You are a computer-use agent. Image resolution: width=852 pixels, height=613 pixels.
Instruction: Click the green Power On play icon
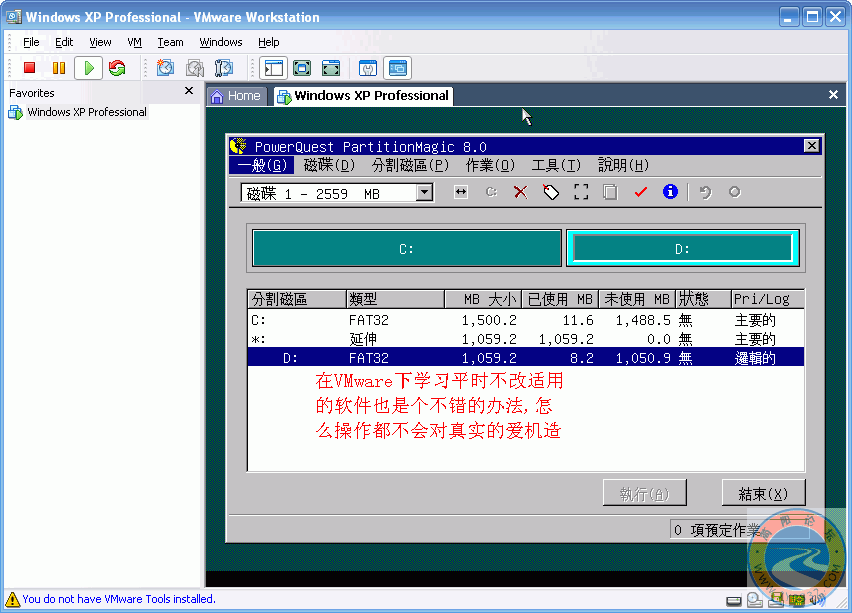89,68
